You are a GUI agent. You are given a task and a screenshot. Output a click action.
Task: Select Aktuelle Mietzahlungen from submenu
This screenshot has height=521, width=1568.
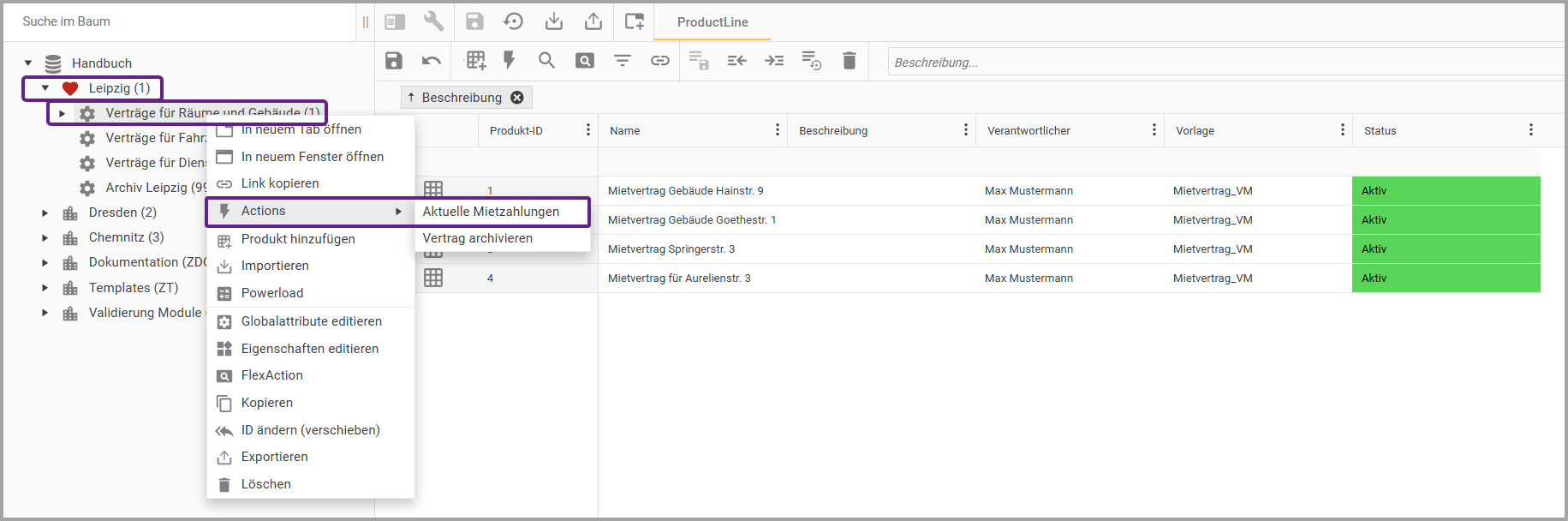[491, 212]
